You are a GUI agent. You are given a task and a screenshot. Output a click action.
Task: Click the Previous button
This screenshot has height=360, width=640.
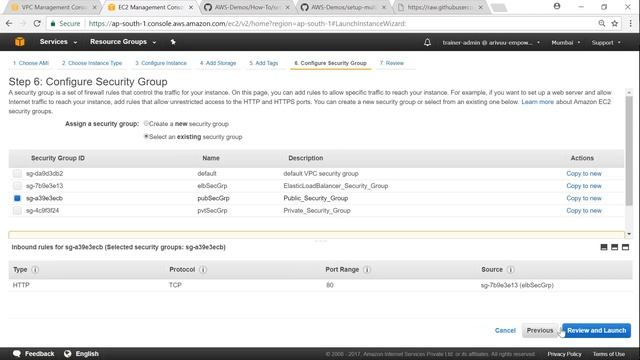pyautogui.click(x=540, y=331)
